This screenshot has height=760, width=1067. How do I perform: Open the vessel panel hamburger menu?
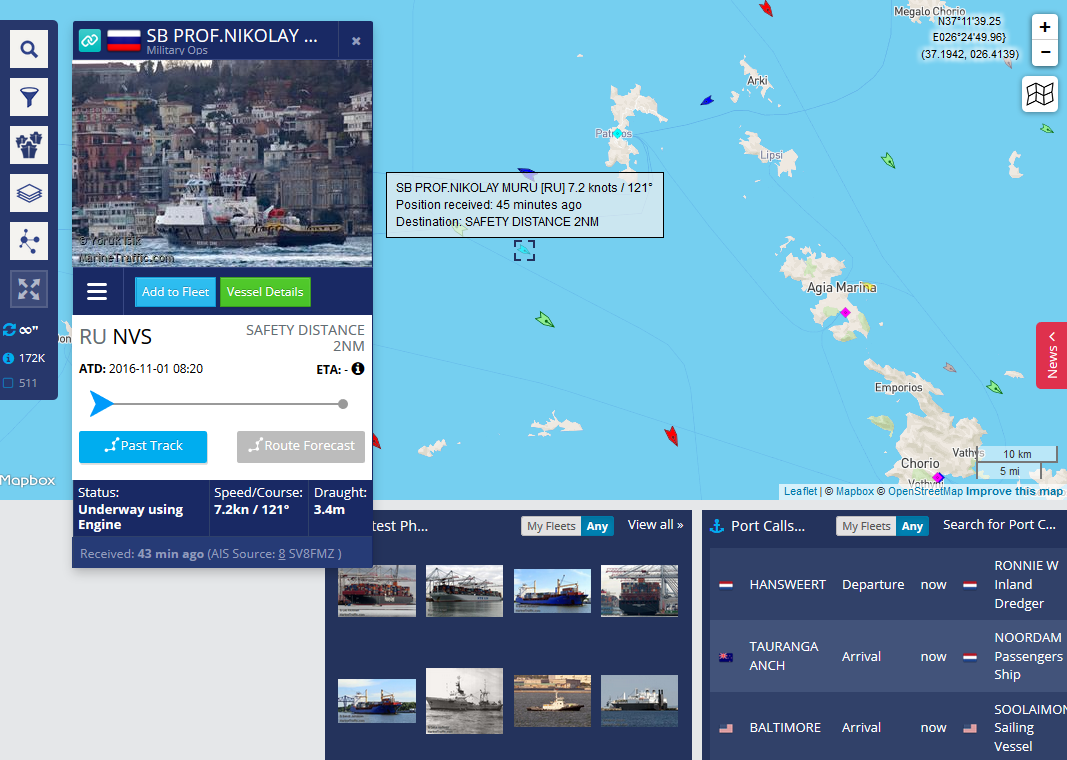click(x=97, y=292)
